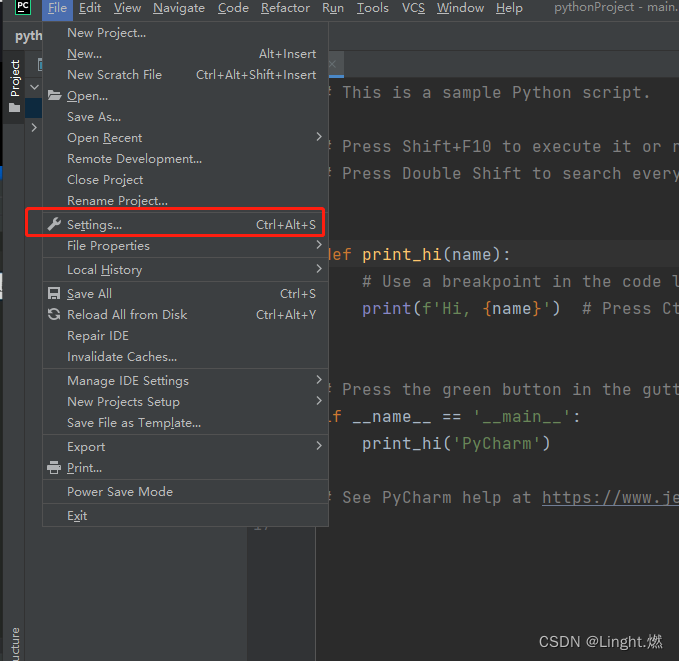Expand the File Properties submenu
The height and width of the screenshot is (661, 679).
185,246
